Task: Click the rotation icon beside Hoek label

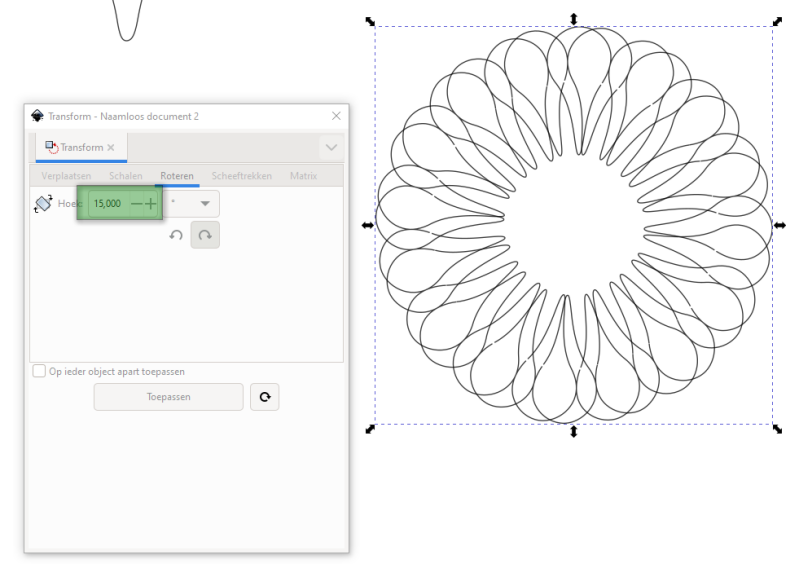Action: [43, 204]
